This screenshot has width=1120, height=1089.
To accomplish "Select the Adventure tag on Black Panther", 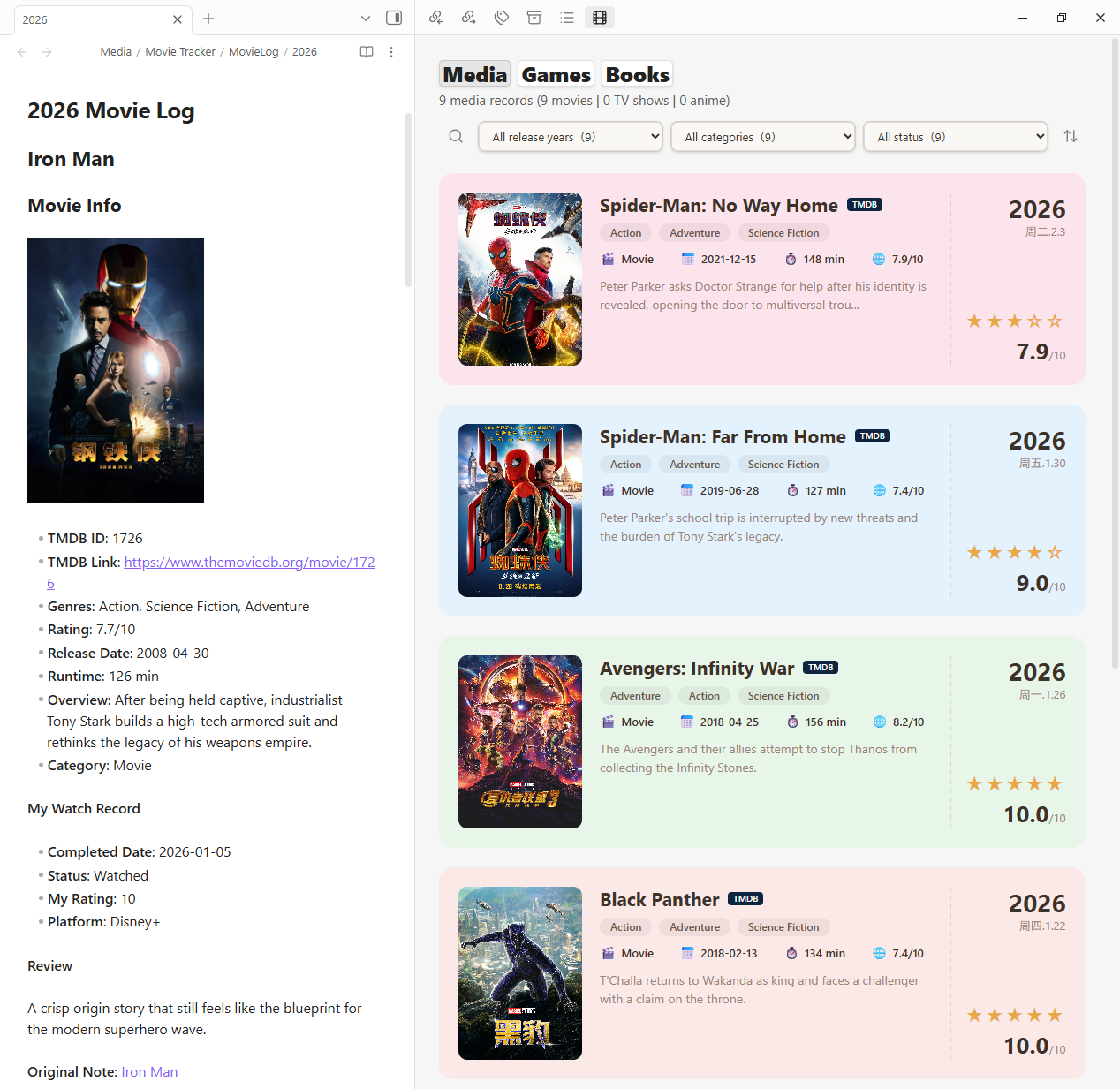I will point(695,927).
